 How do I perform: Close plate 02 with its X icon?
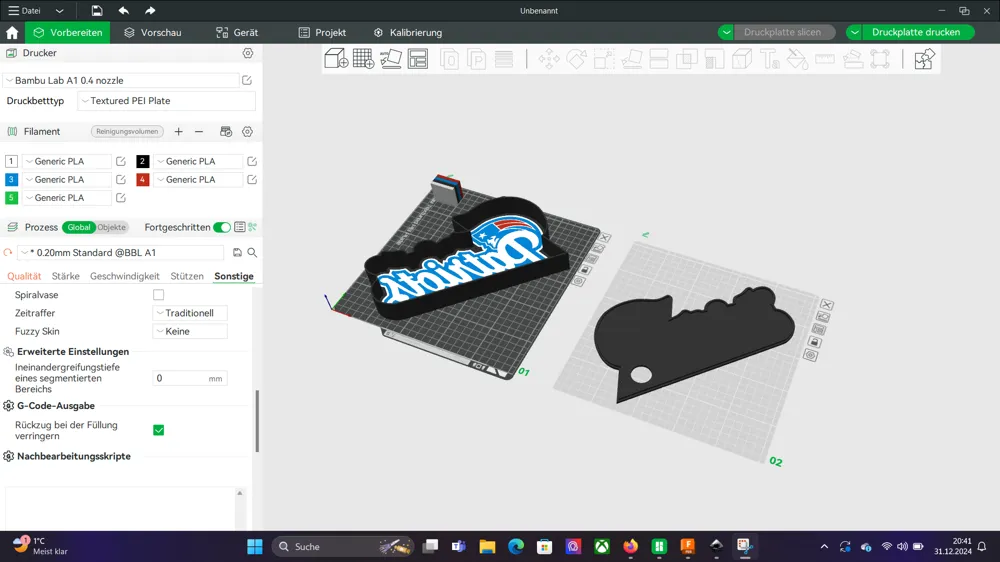(x=827, y=304)
